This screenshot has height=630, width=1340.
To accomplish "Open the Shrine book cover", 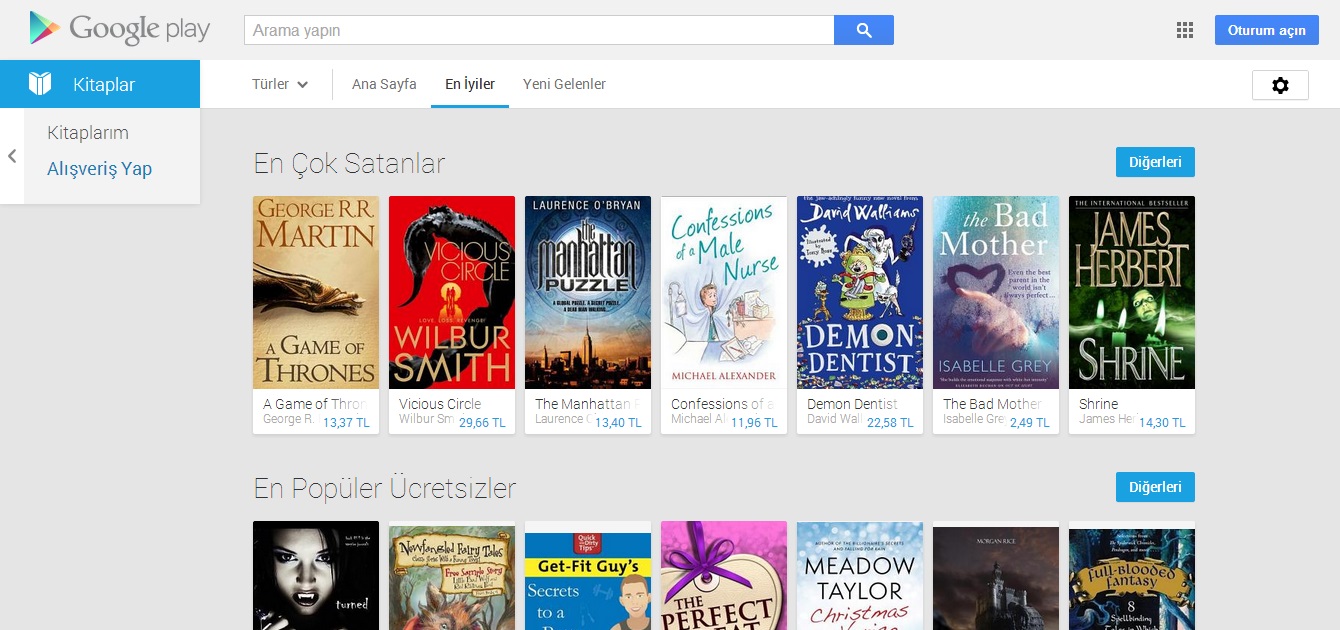I will click(x=1132, y=292).
